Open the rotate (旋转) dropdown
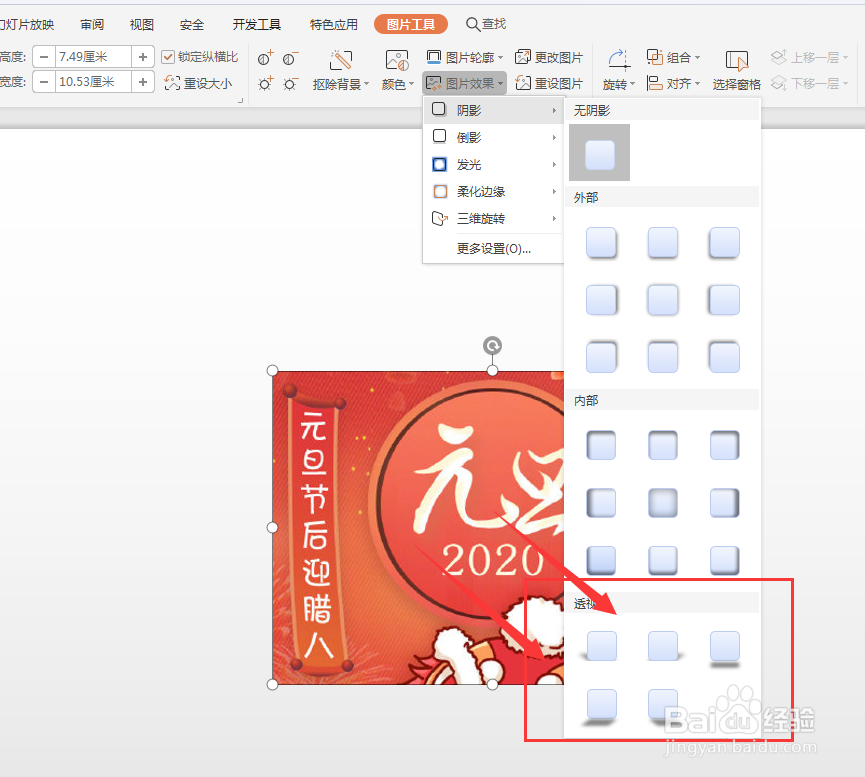Image resolution: width=865 pixels, height=777 pixels. coord(618,70)
